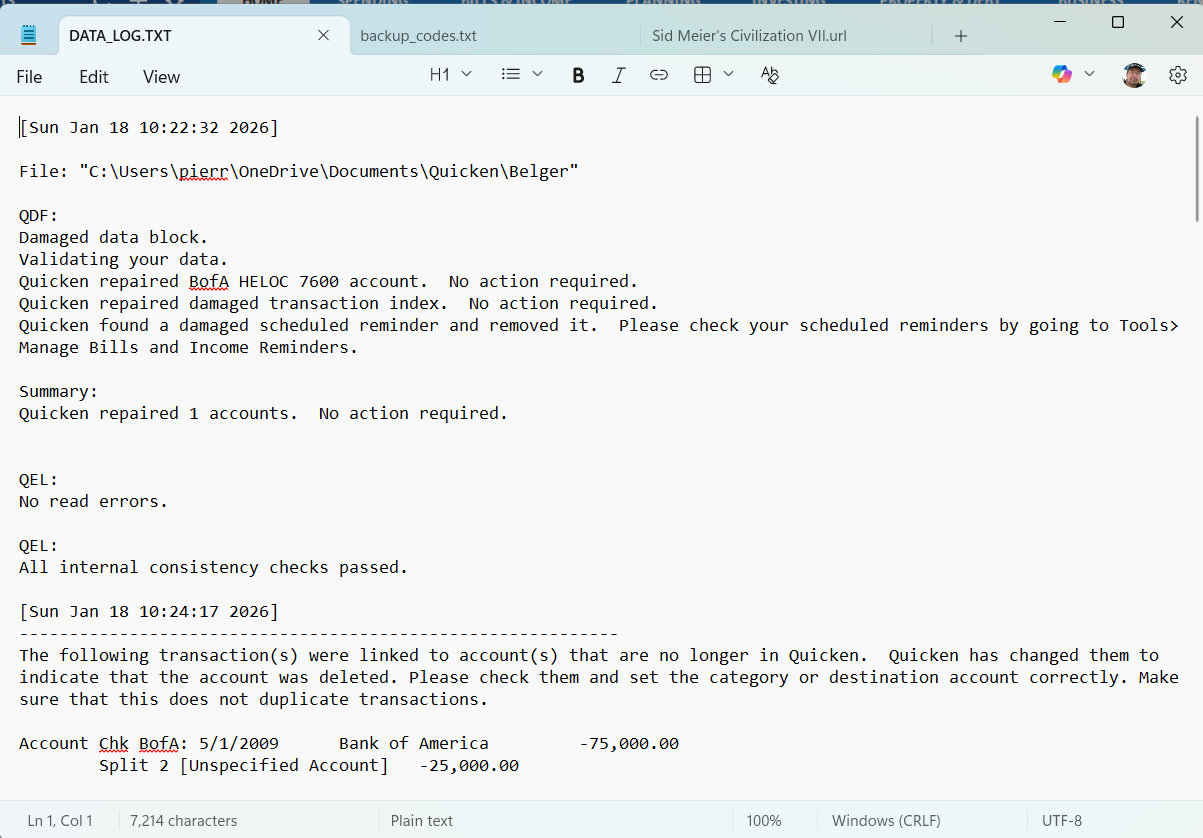Maximize the Notepad window
This screenshot has height=838, width=1203.
(x=1118, y=22)
